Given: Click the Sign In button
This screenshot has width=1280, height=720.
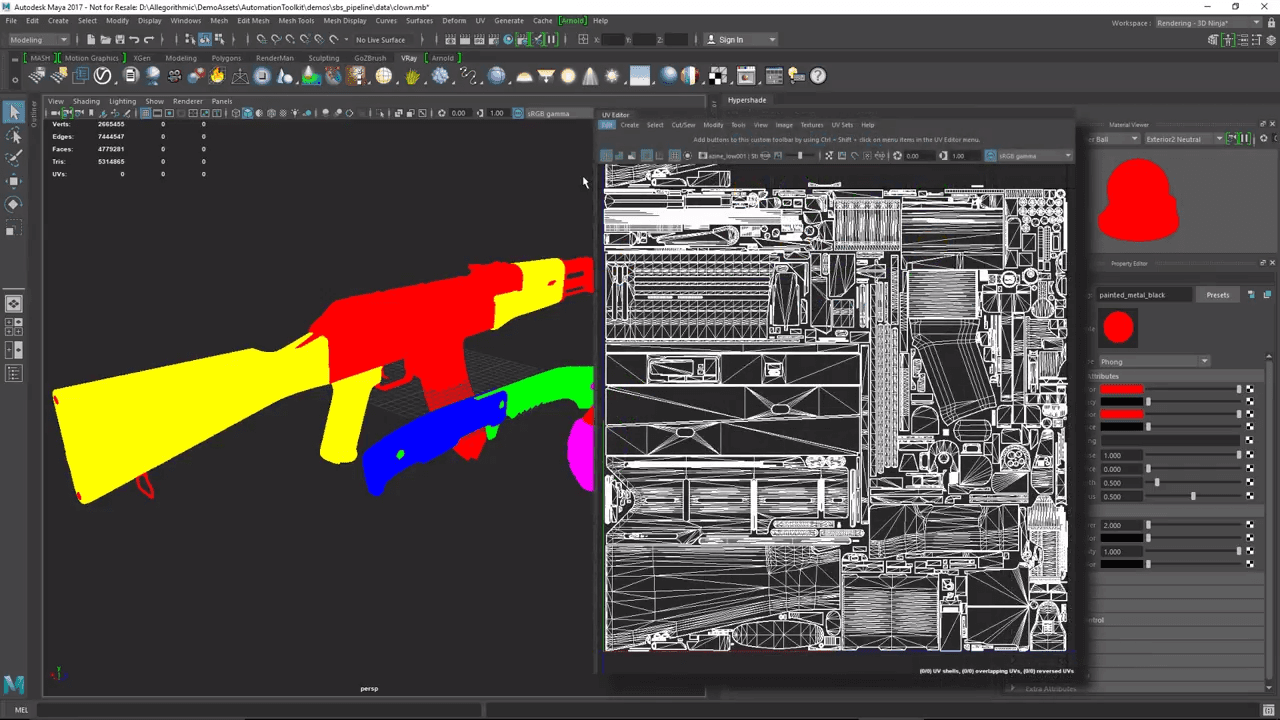Looking at the screenshot, I should point(731,40).
